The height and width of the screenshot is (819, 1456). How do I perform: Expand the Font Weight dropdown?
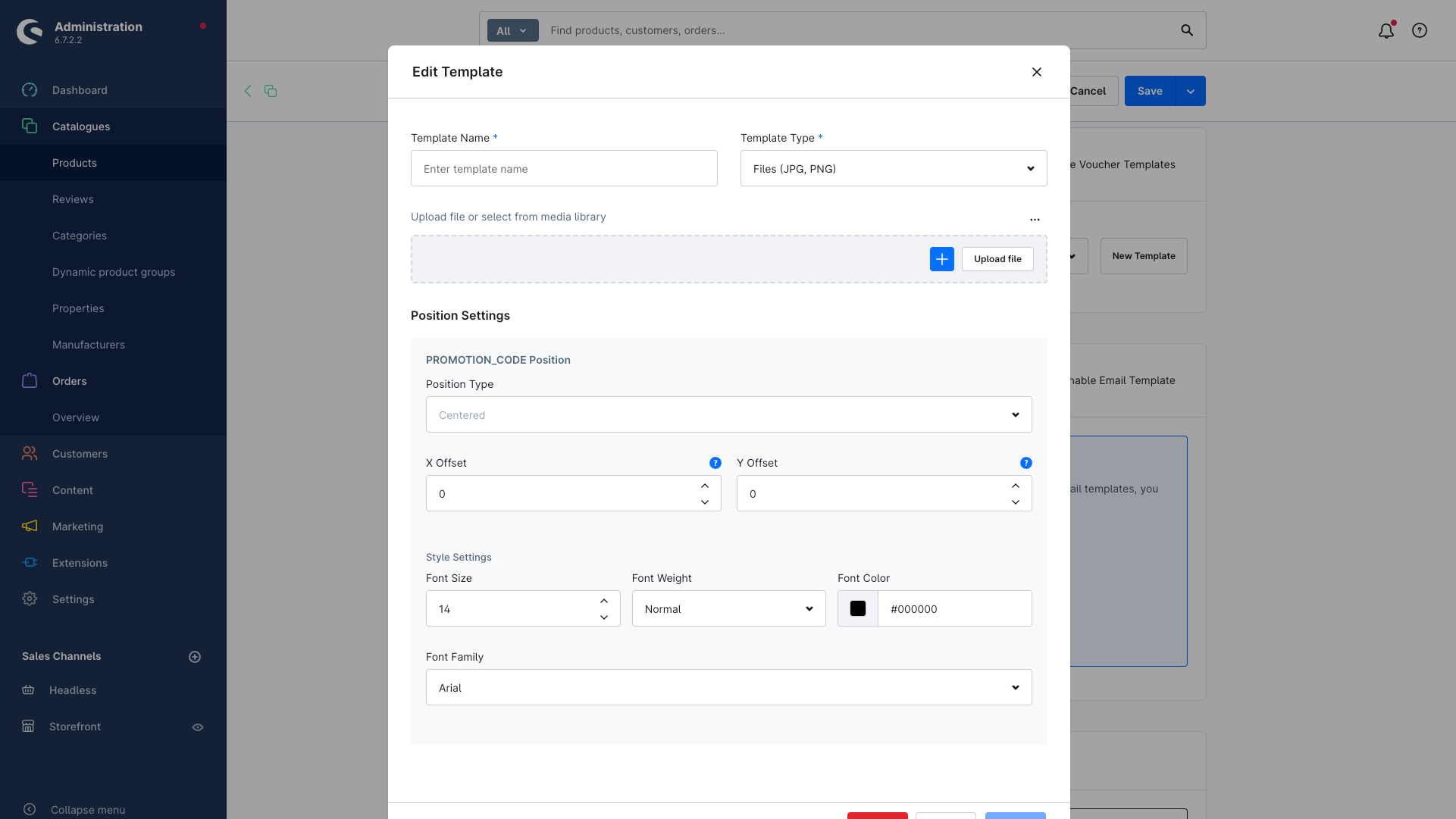point(728,608)
